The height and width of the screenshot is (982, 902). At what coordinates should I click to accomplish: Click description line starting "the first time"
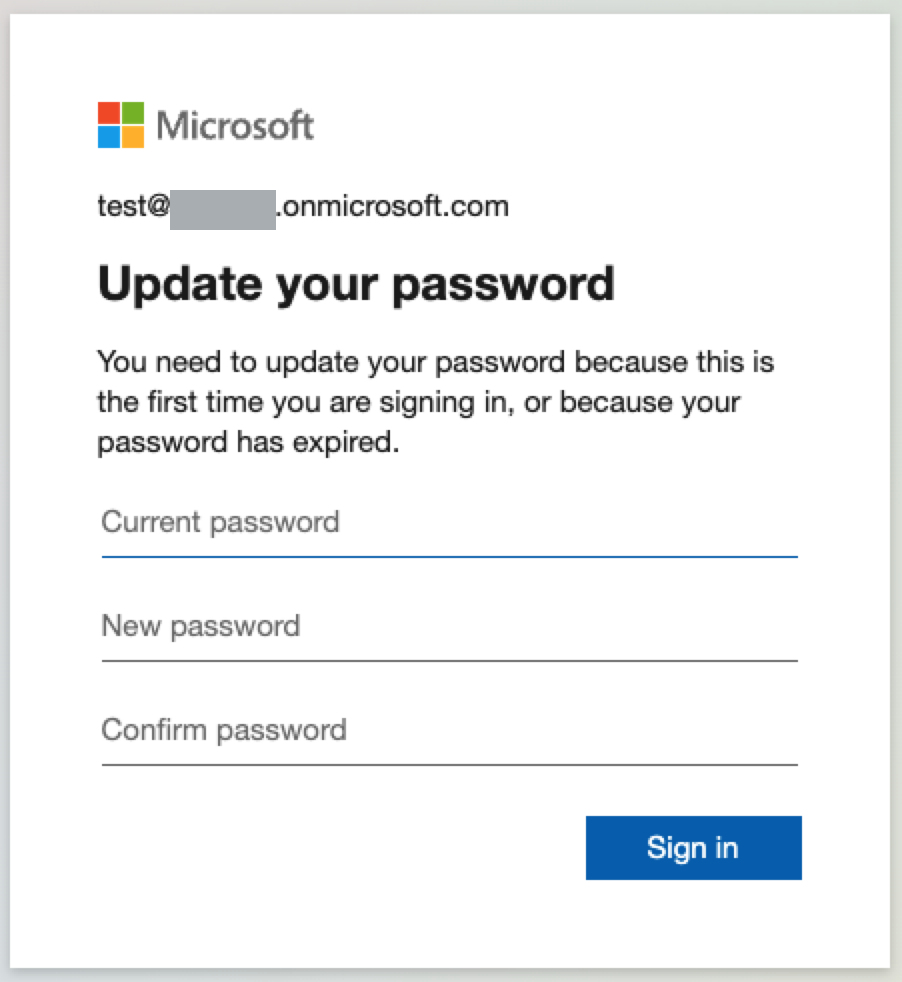click(x=418, y=402)
